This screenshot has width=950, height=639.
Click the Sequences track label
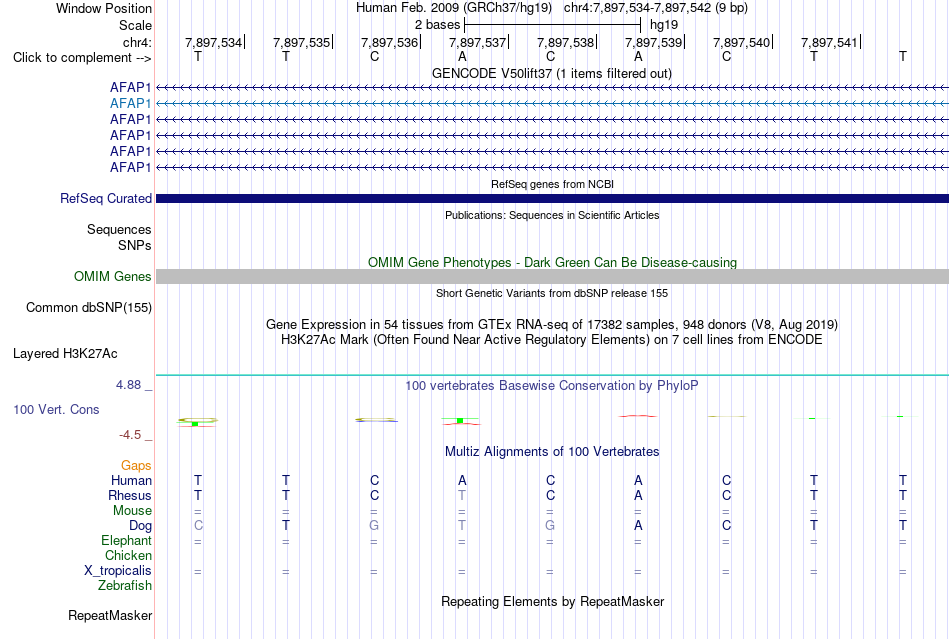tap(119, 230)
